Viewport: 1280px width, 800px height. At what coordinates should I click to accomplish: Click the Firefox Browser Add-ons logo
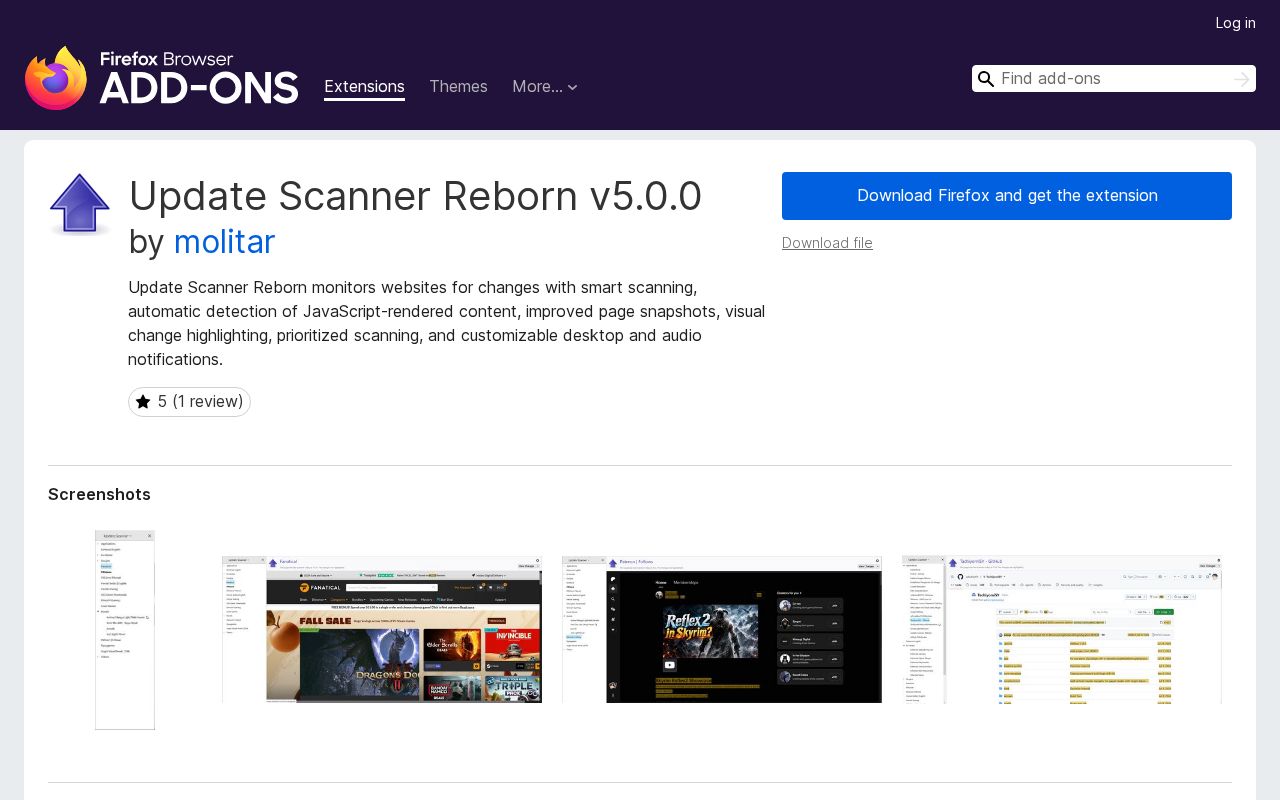pos(161,78)
